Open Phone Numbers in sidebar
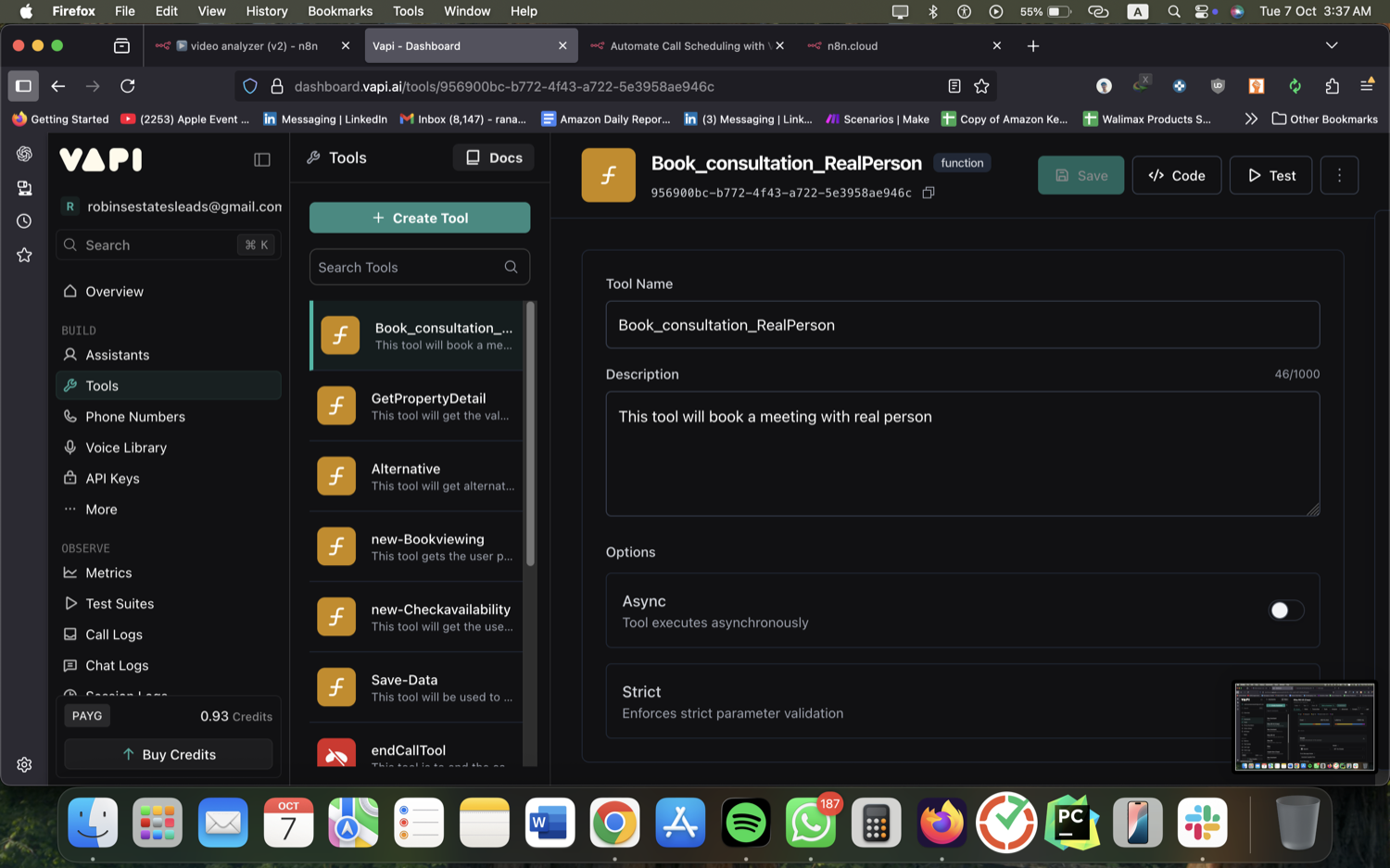The image size is (1390, 868). (x=169, y=417)
